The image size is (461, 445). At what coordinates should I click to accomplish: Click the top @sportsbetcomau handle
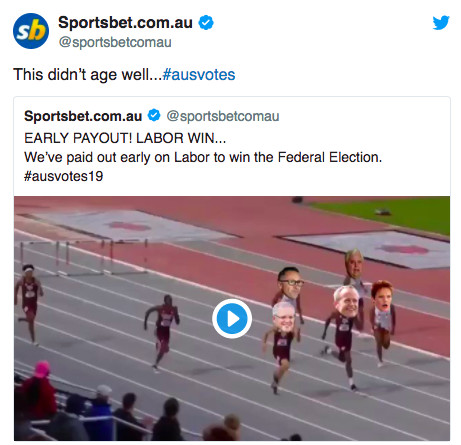coord(115,42)
